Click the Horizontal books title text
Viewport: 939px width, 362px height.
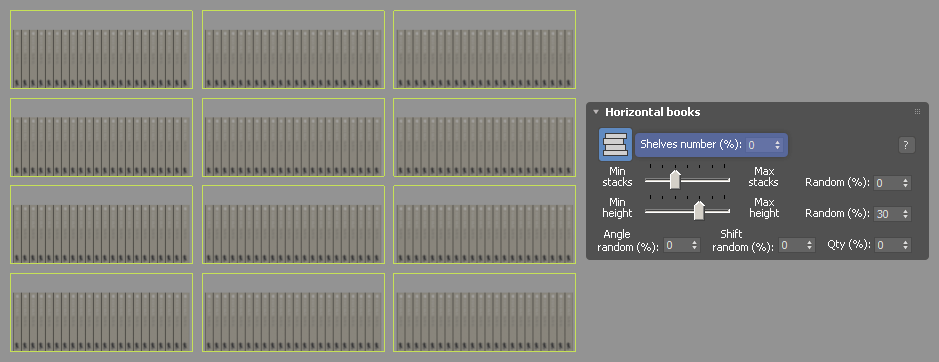653,112
